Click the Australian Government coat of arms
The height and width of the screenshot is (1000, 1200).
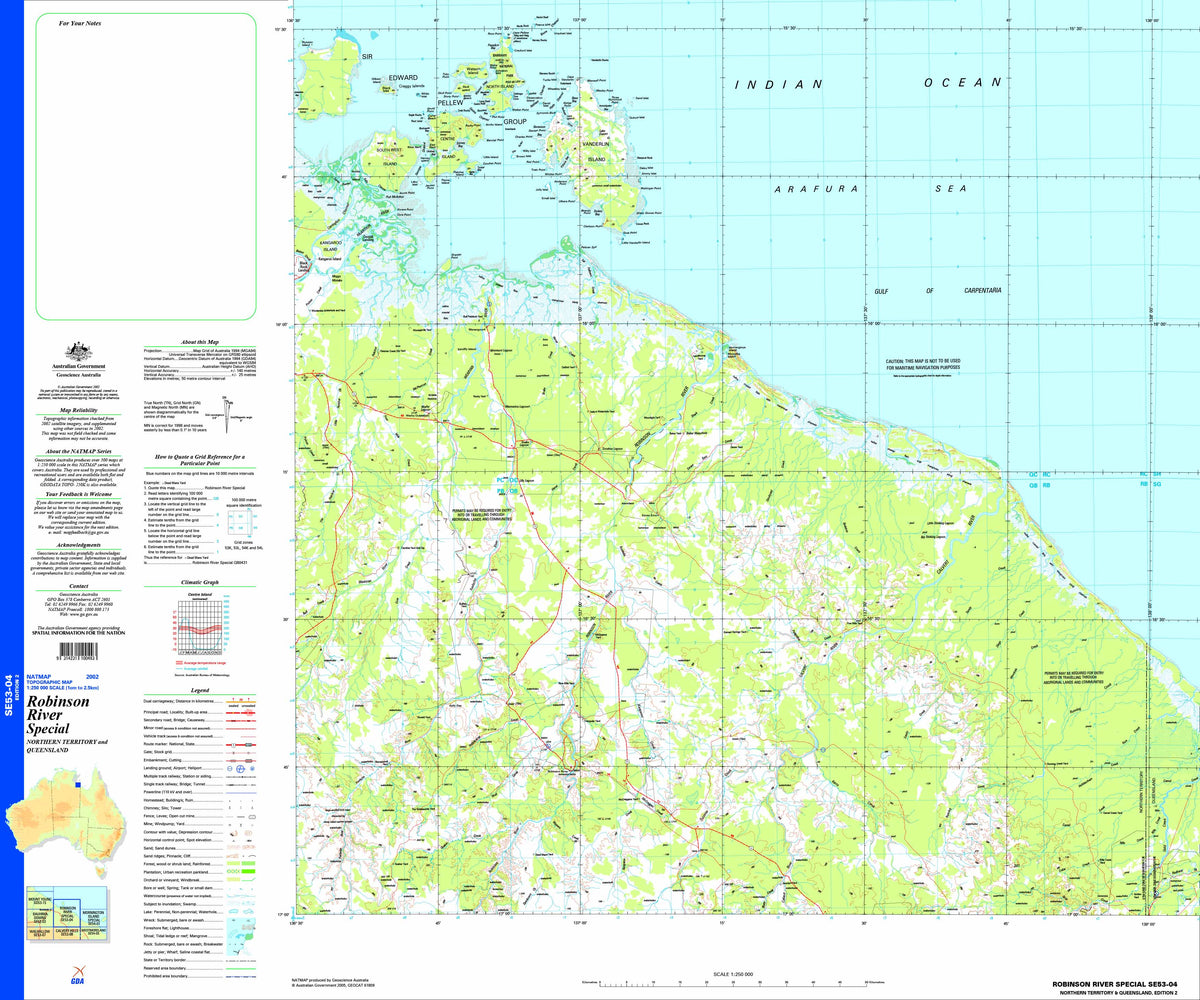(78, 351)
